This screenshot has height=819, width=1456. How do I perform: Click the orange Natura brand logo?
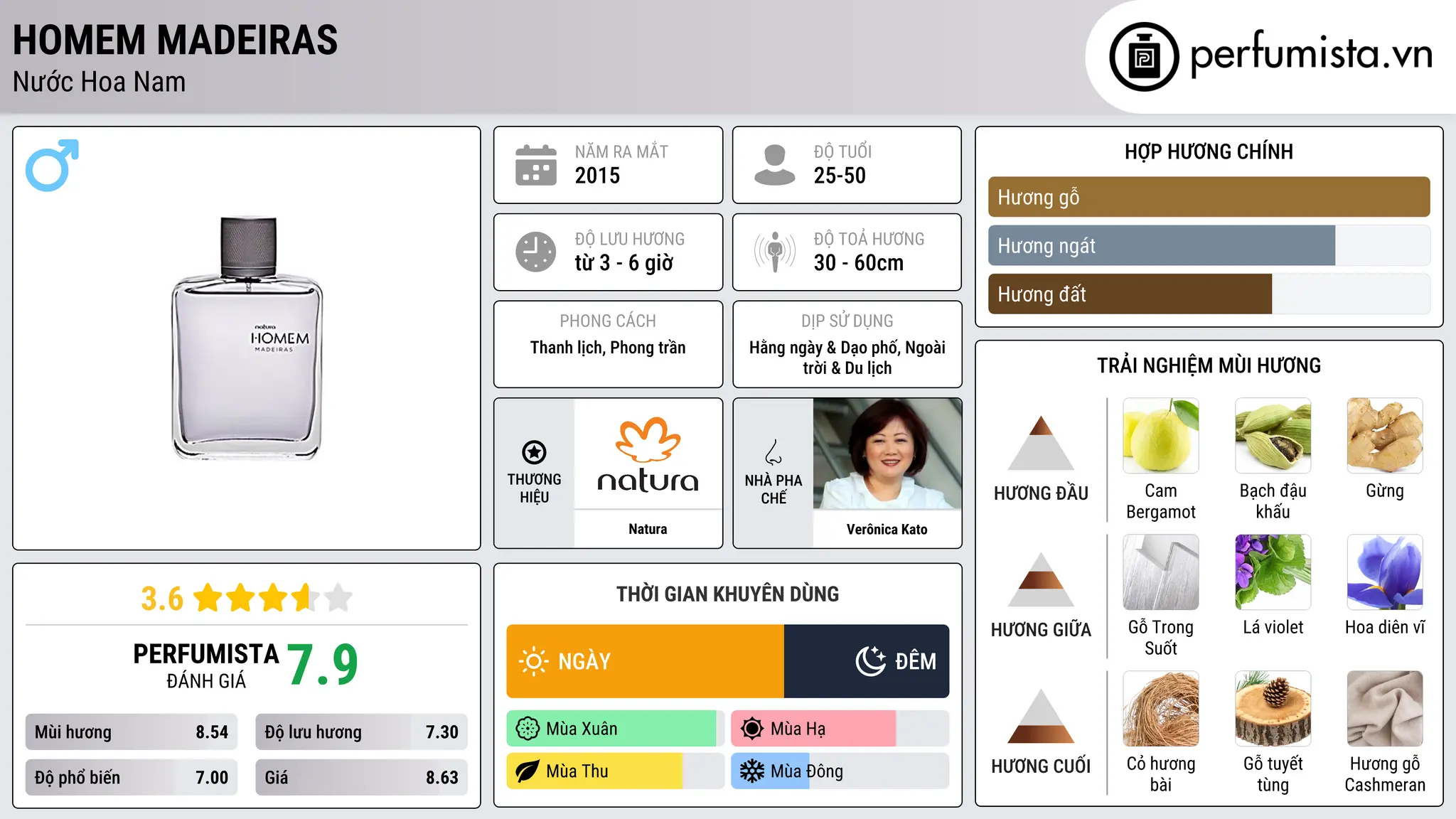coord(648,455)
